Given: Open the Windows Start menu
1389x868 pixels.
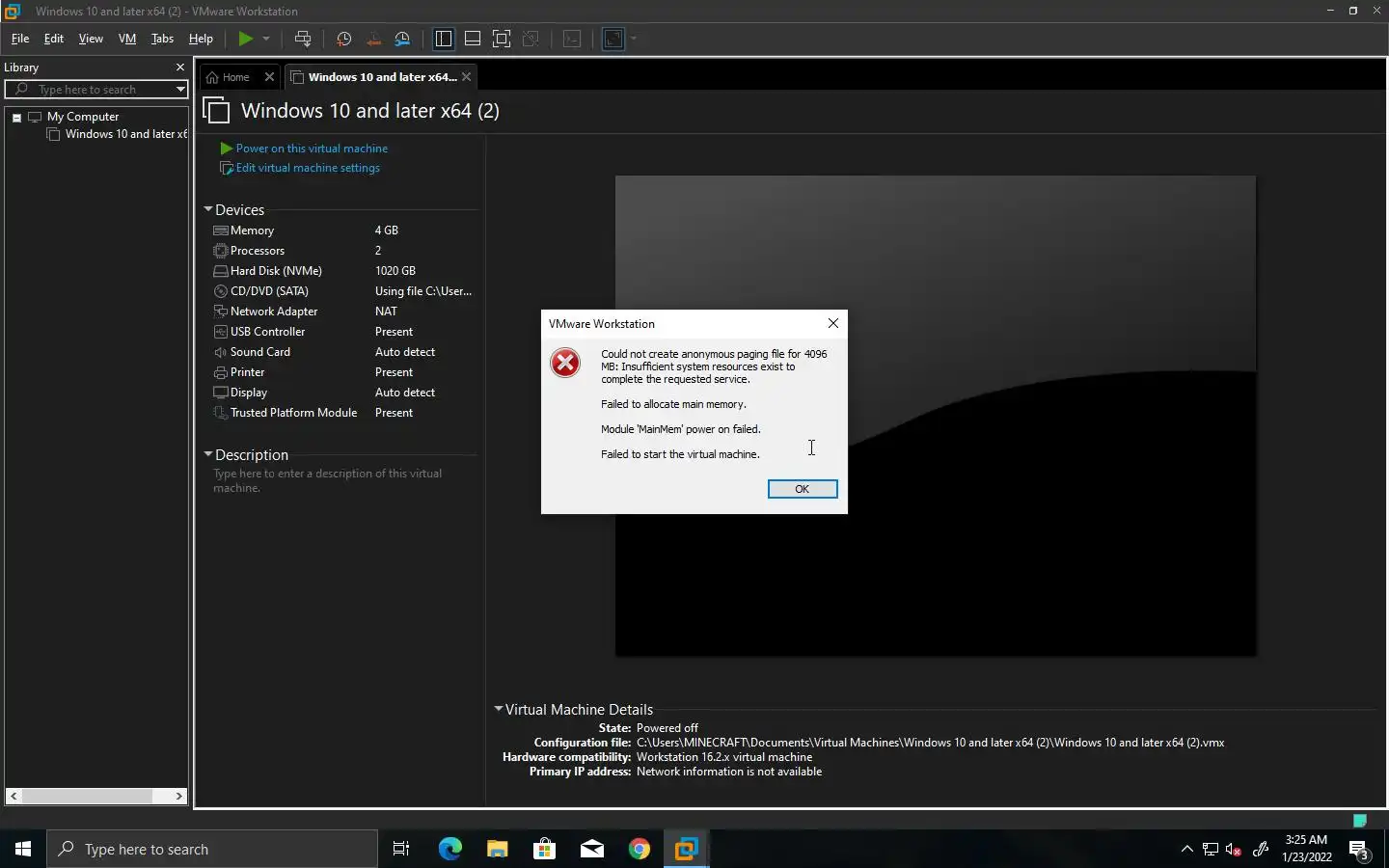Looking at the screenshot, I should 23,849.
